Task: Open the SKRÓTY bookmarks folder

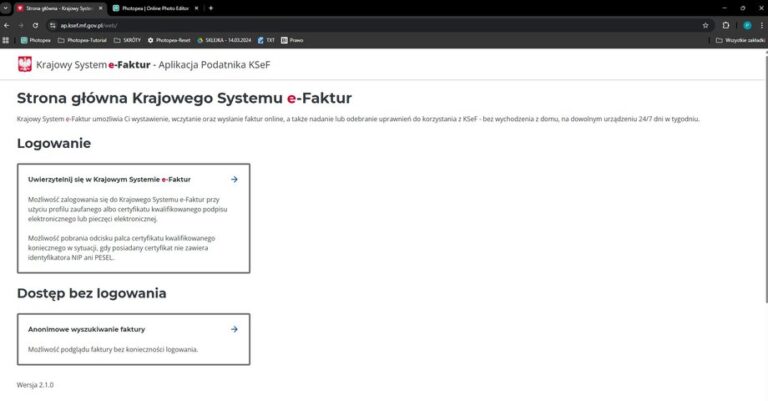Action: coord(127,40)
